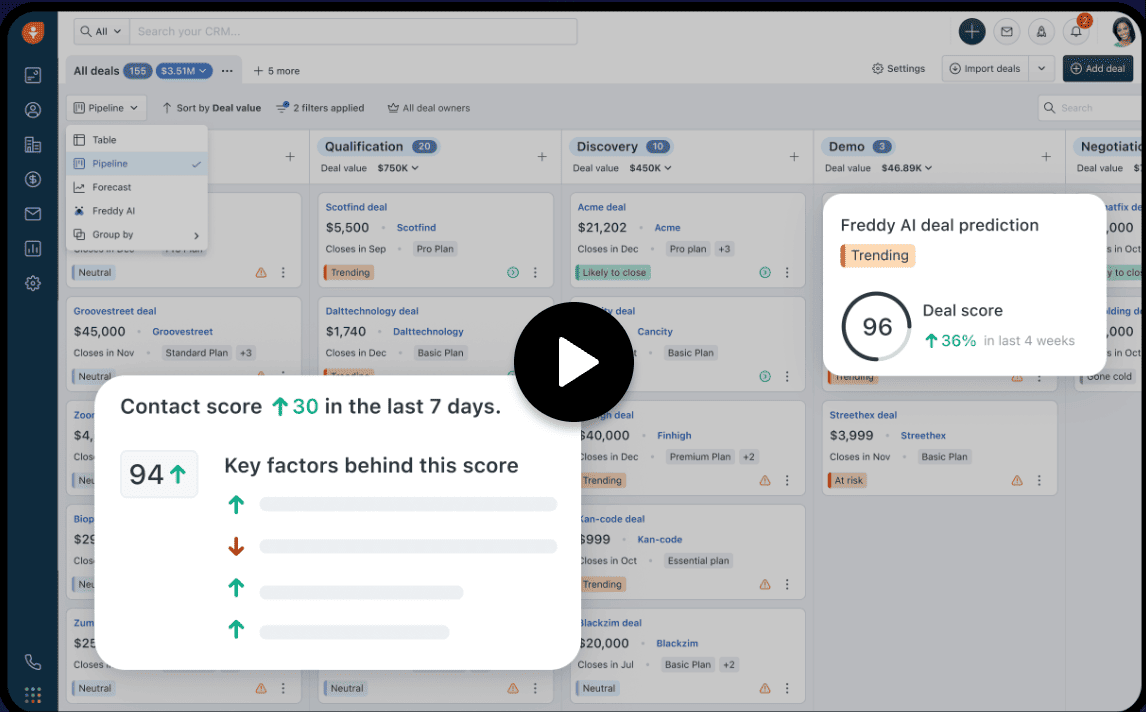Image resolution: width=1146 pixels, height=712 pixels.
Task: Click the Deal score 96 progress ring
Action: tap(877, 326)
